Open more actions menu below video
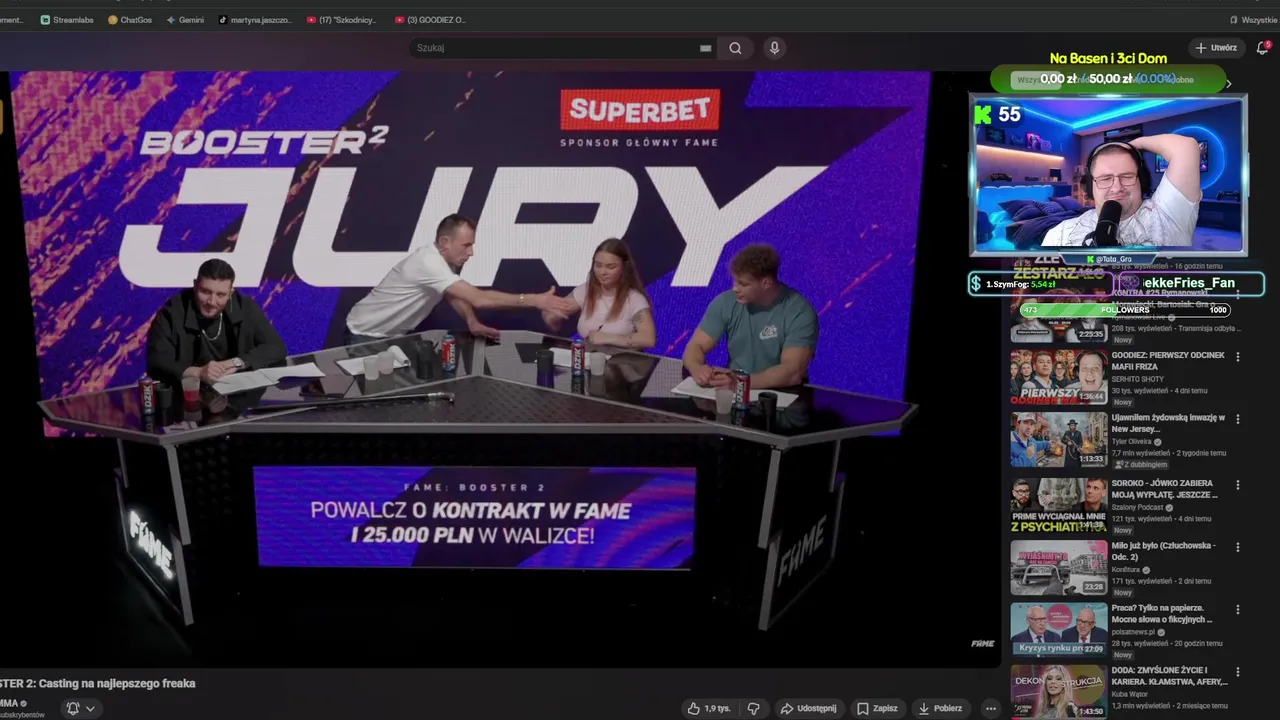 coord(991,708)
